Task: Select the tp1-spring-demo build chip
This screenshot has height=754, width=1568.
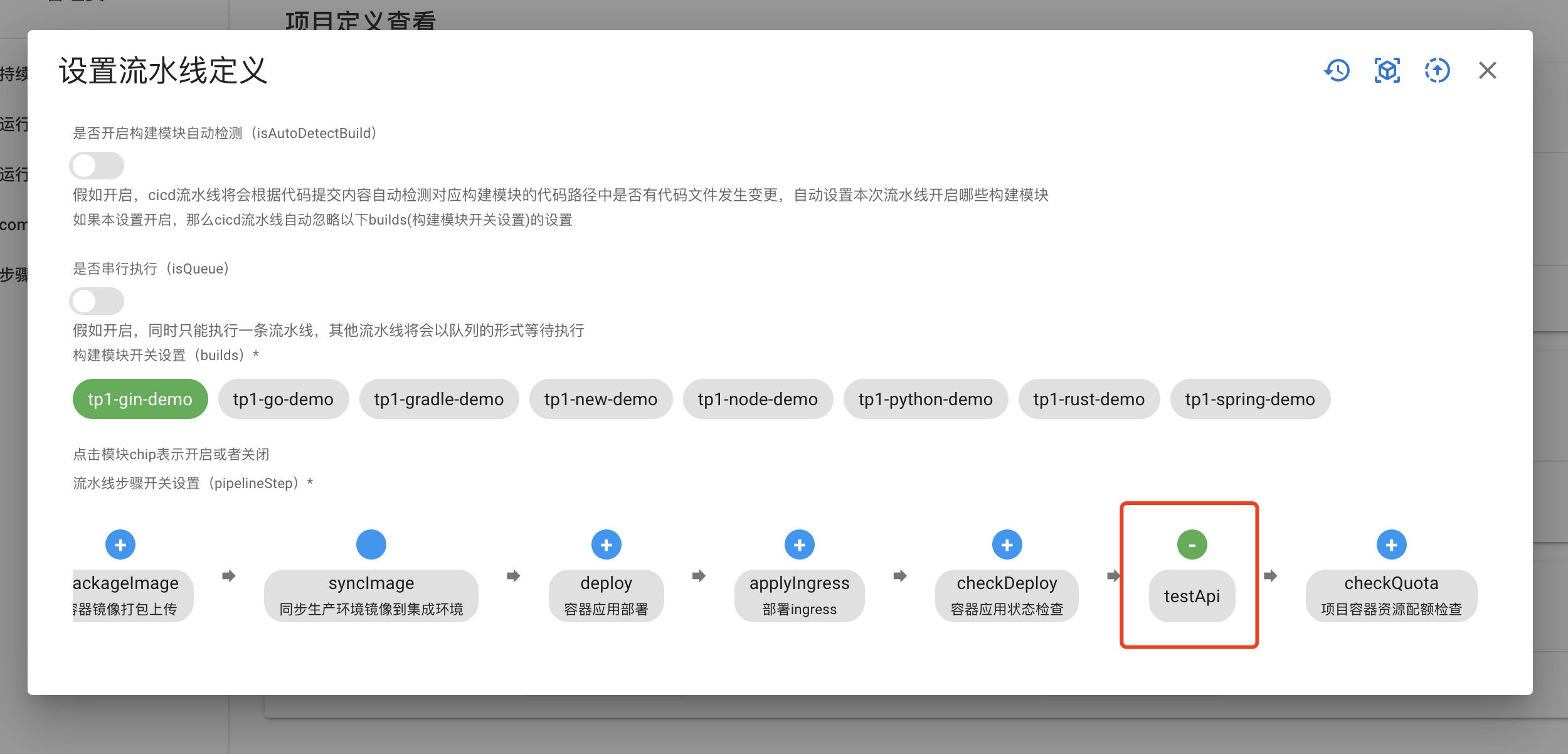Action: (1250, 399)
